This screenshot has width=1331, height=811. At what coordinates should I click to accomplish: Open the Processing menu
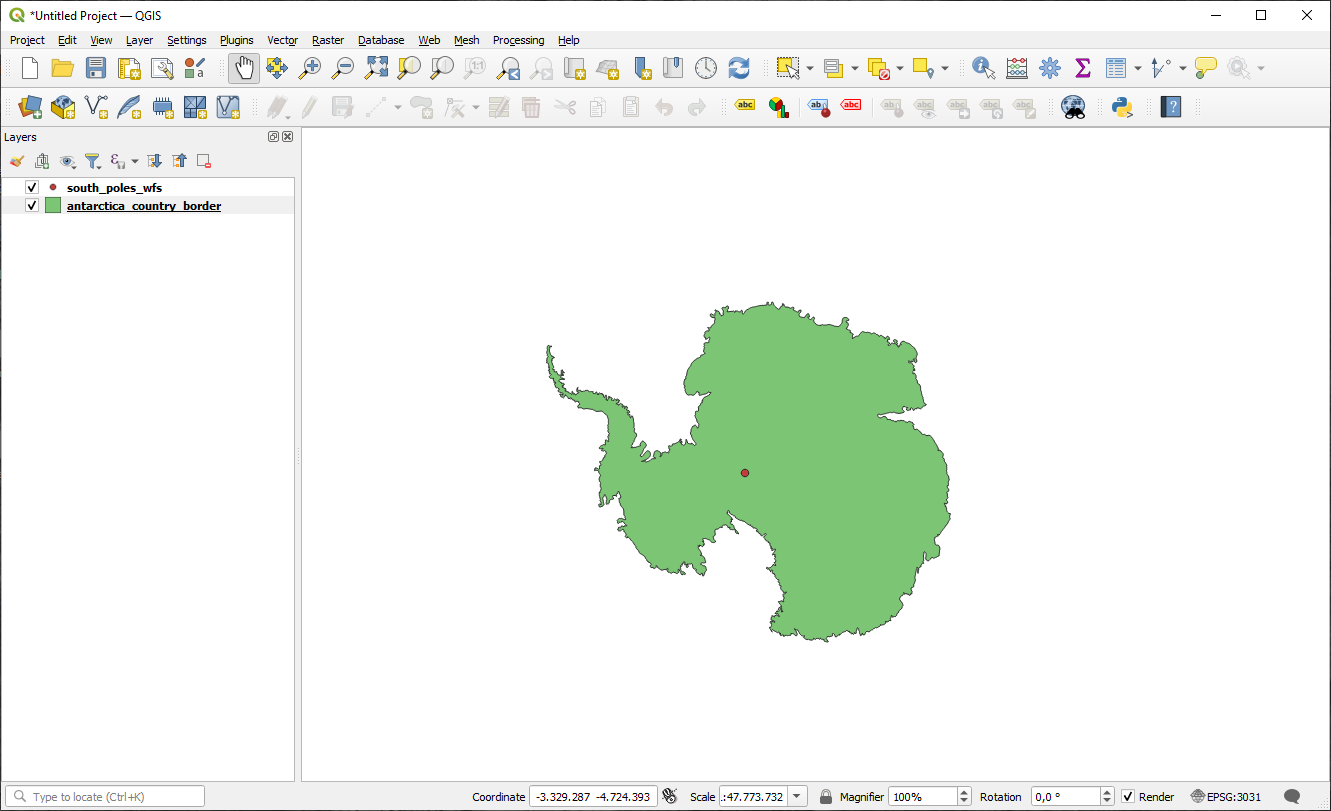pos(518,40)
